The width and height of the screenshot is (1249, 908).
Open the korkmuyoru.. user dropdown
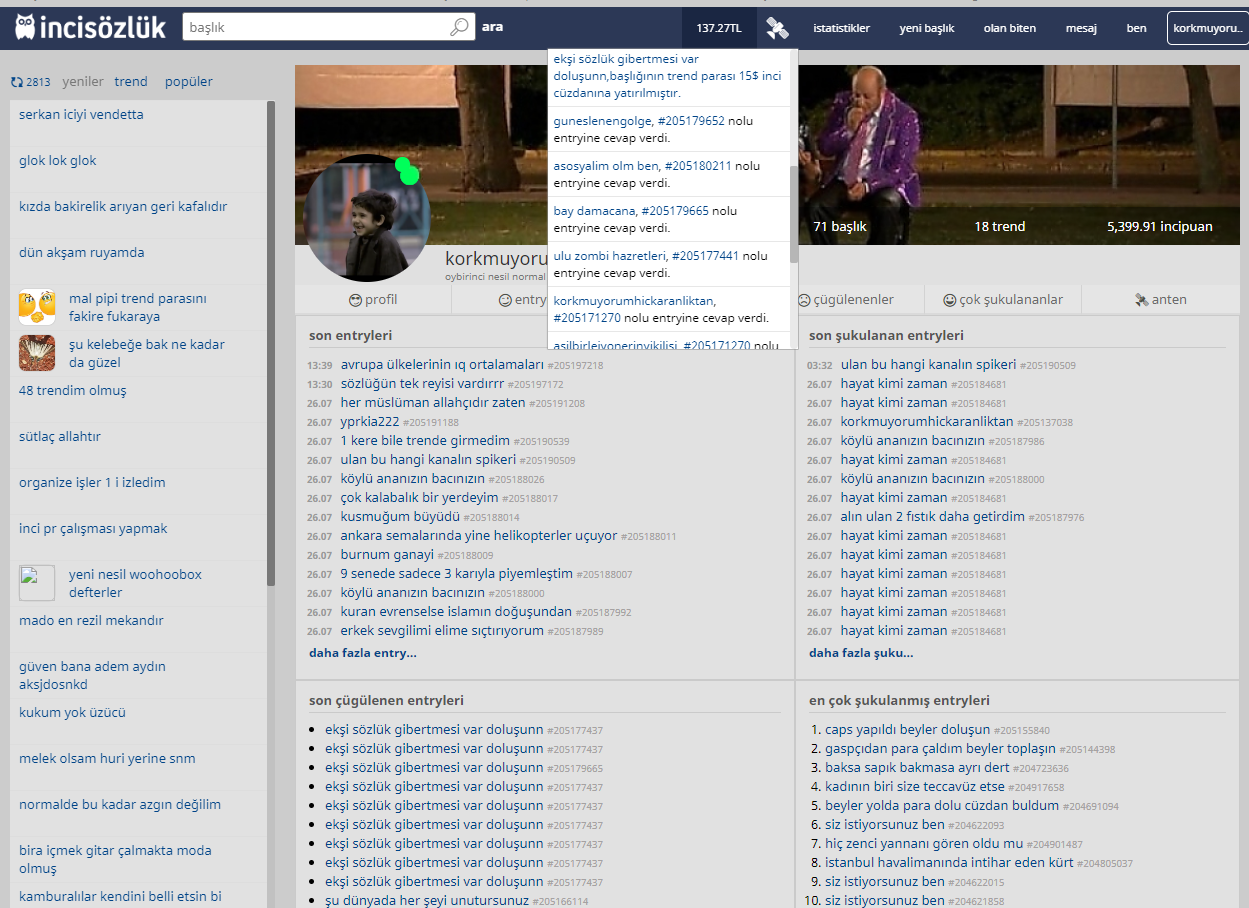pos(1208,28)
